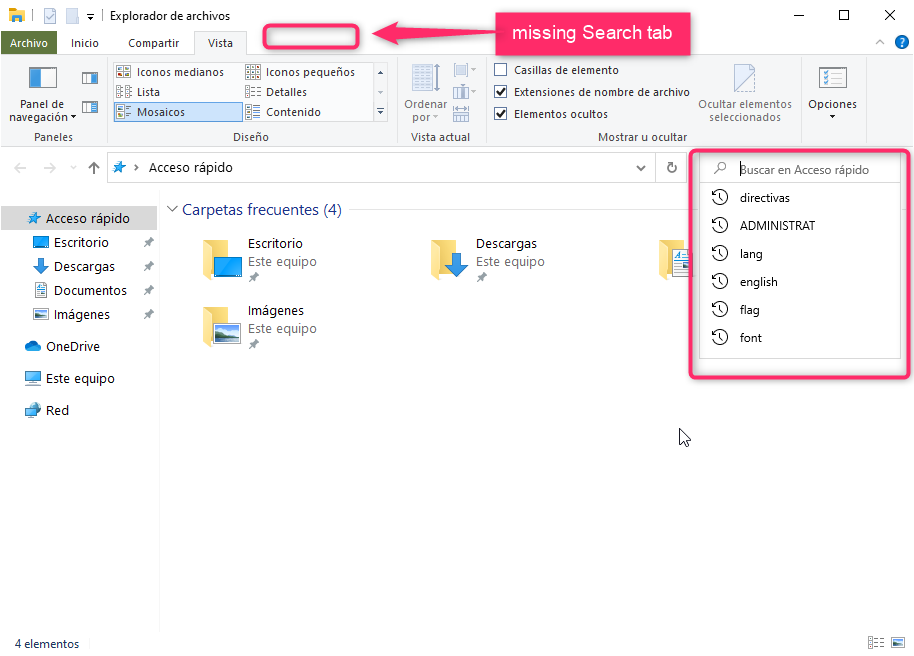Collapse the ribbon with the chevron
Image resolution: width=914 pixels, height=656 pixels.
coord(880,42)
